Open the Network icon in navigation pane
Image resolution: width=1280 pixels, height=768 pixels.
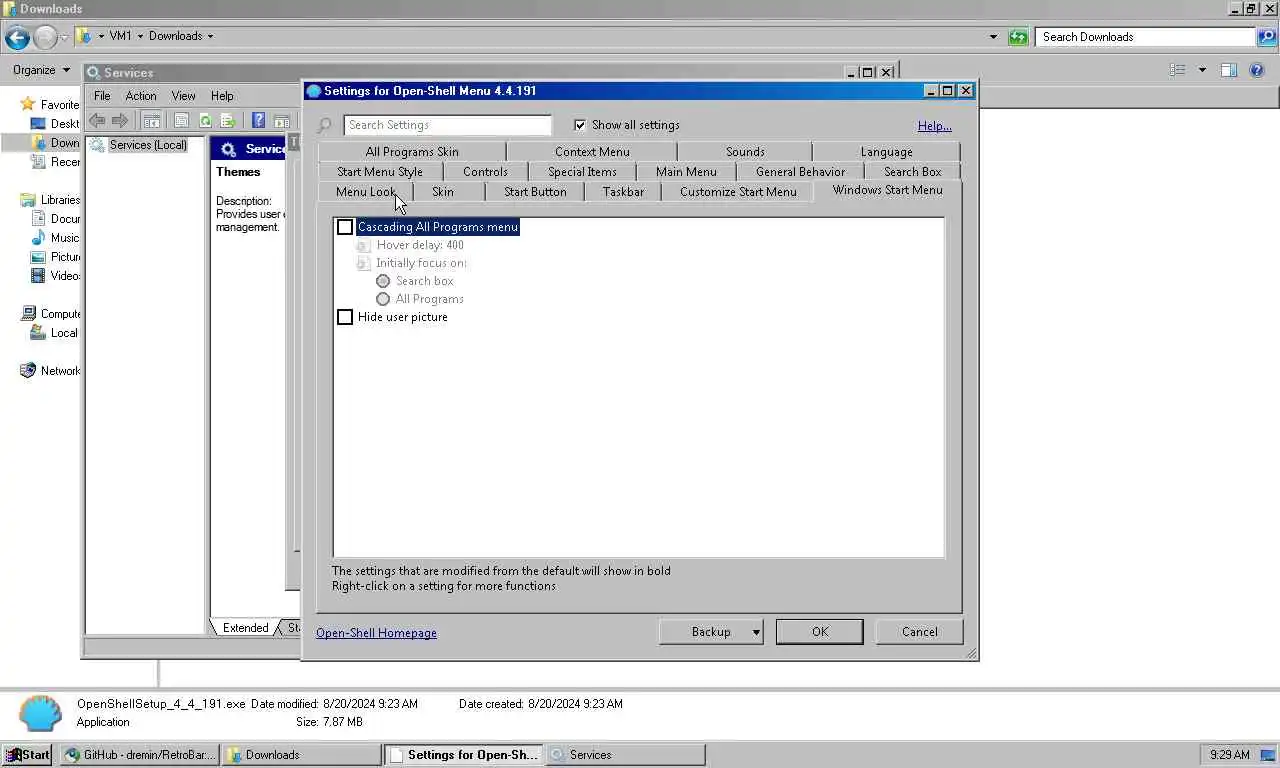click(x=28, y=371)
